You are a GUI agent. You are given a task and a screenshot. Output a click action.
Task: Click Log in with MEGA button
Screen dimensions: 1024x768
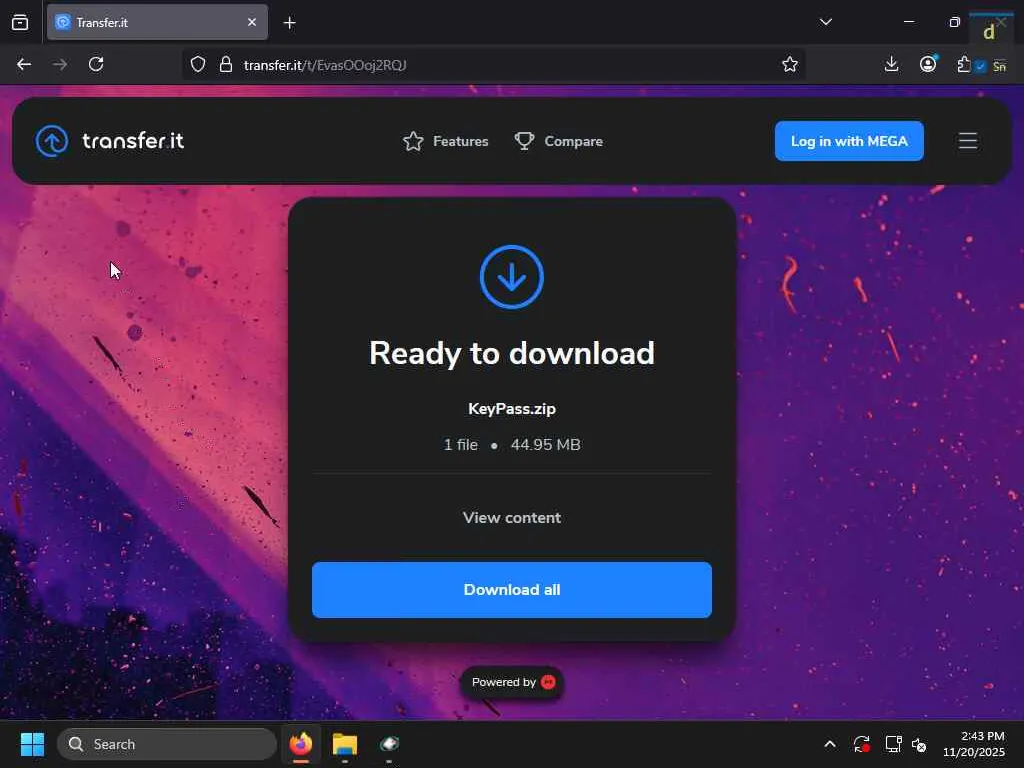pos(849,141)
